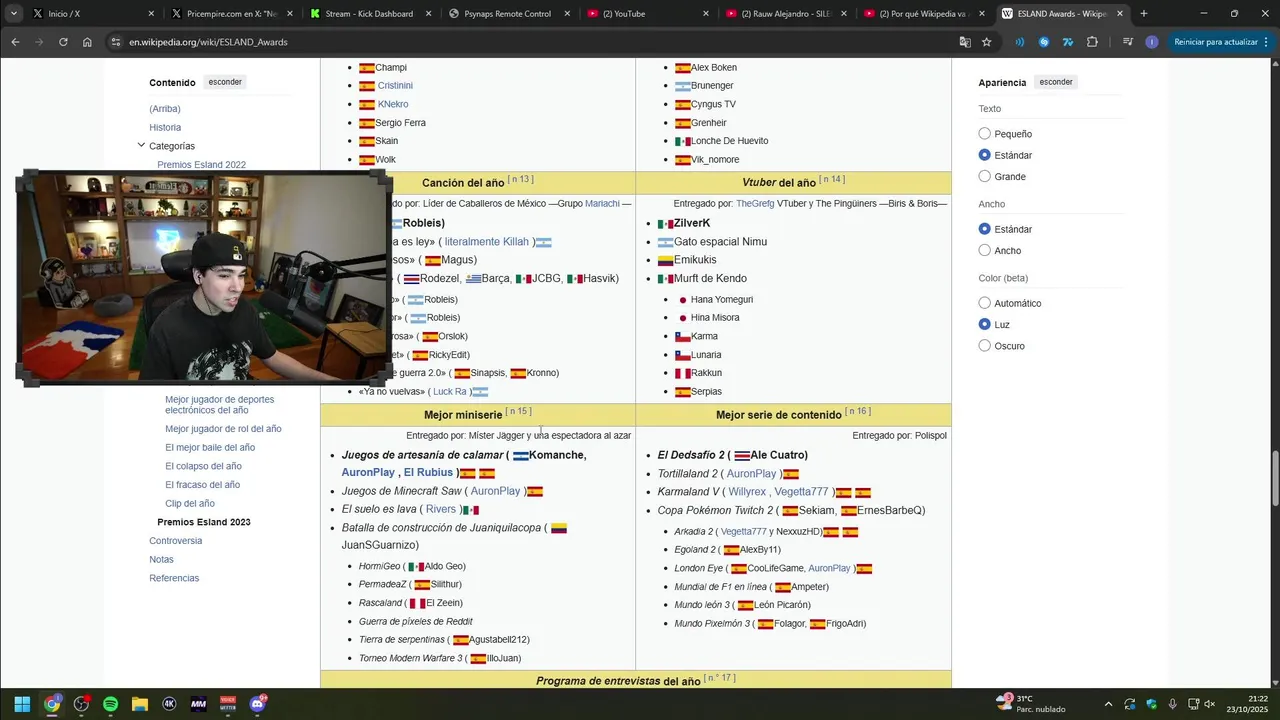Open Voicemeeter from taskbar
The image size is (1280, 720).
click(x=228, y=704)
